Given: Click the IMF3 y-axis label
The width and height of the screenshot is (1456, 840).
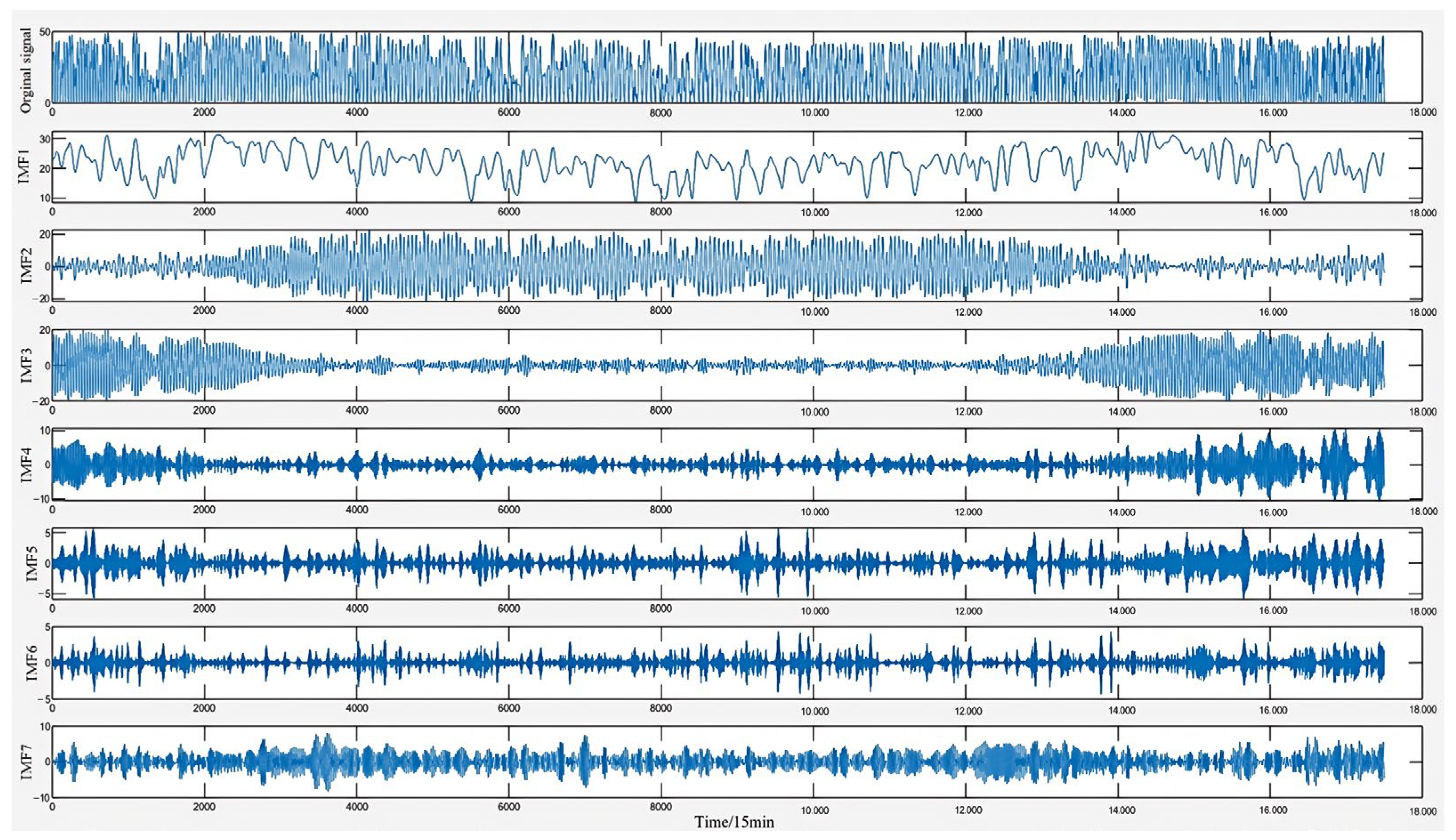Looking at the screenshot, I should click(26, 365).
